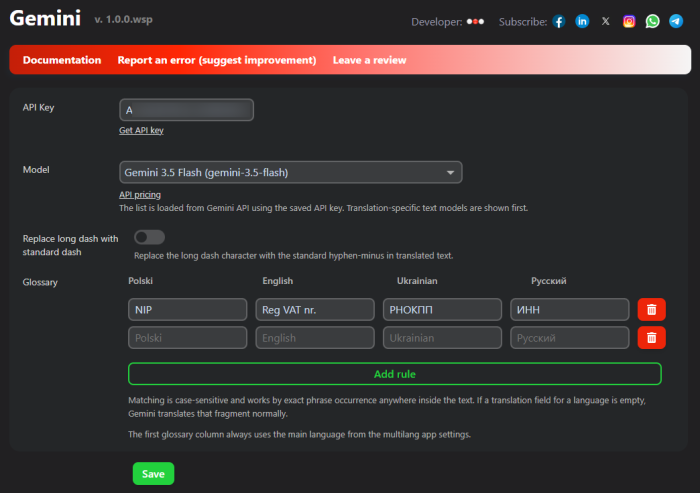Click the green Add rule button
Screen dimensions: 700x493
click(x=395, y=374)
